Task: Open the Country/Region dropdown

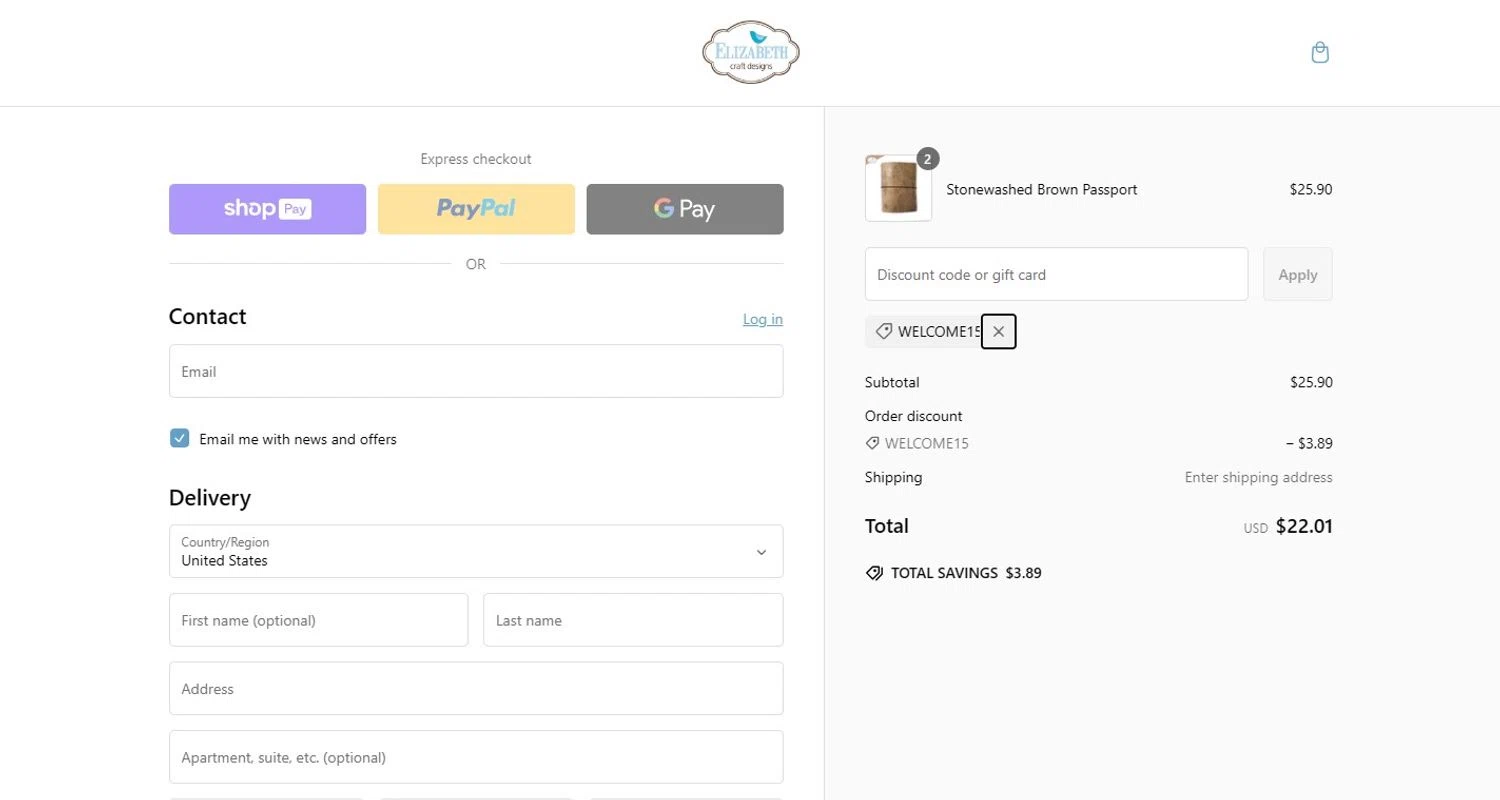Action: pyautogui.click(x=476, y=551)
